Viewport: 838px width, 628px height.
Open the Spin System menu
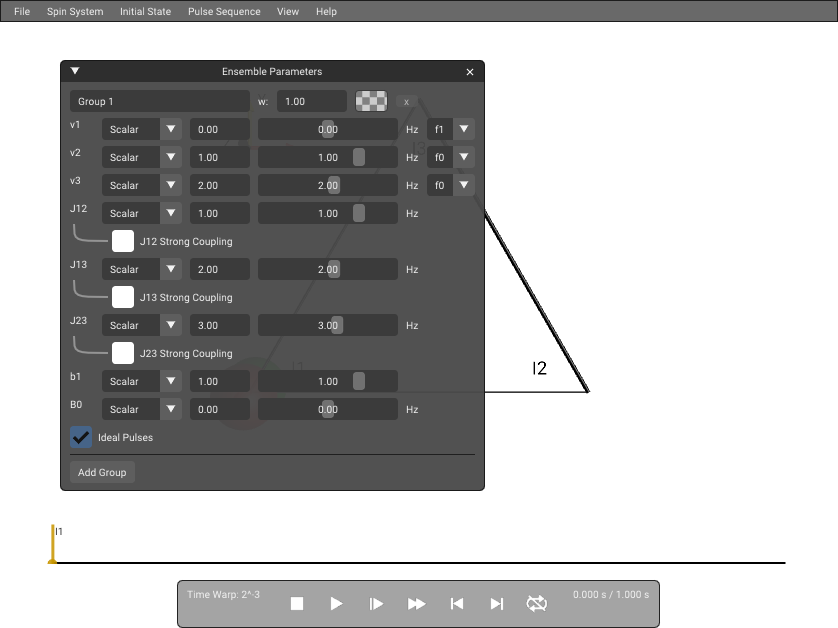pos(75,11)
